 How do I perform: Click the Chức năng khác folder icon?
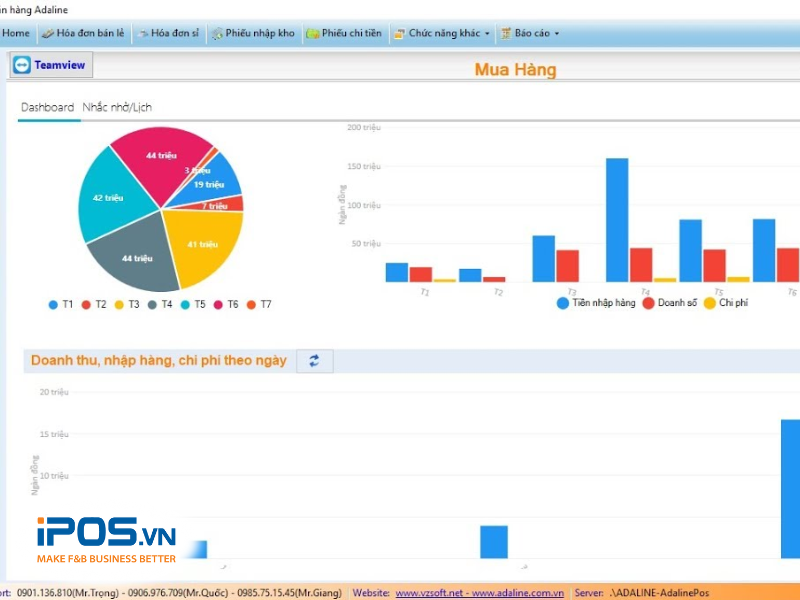pyautogui.click(x=399, y=34)
